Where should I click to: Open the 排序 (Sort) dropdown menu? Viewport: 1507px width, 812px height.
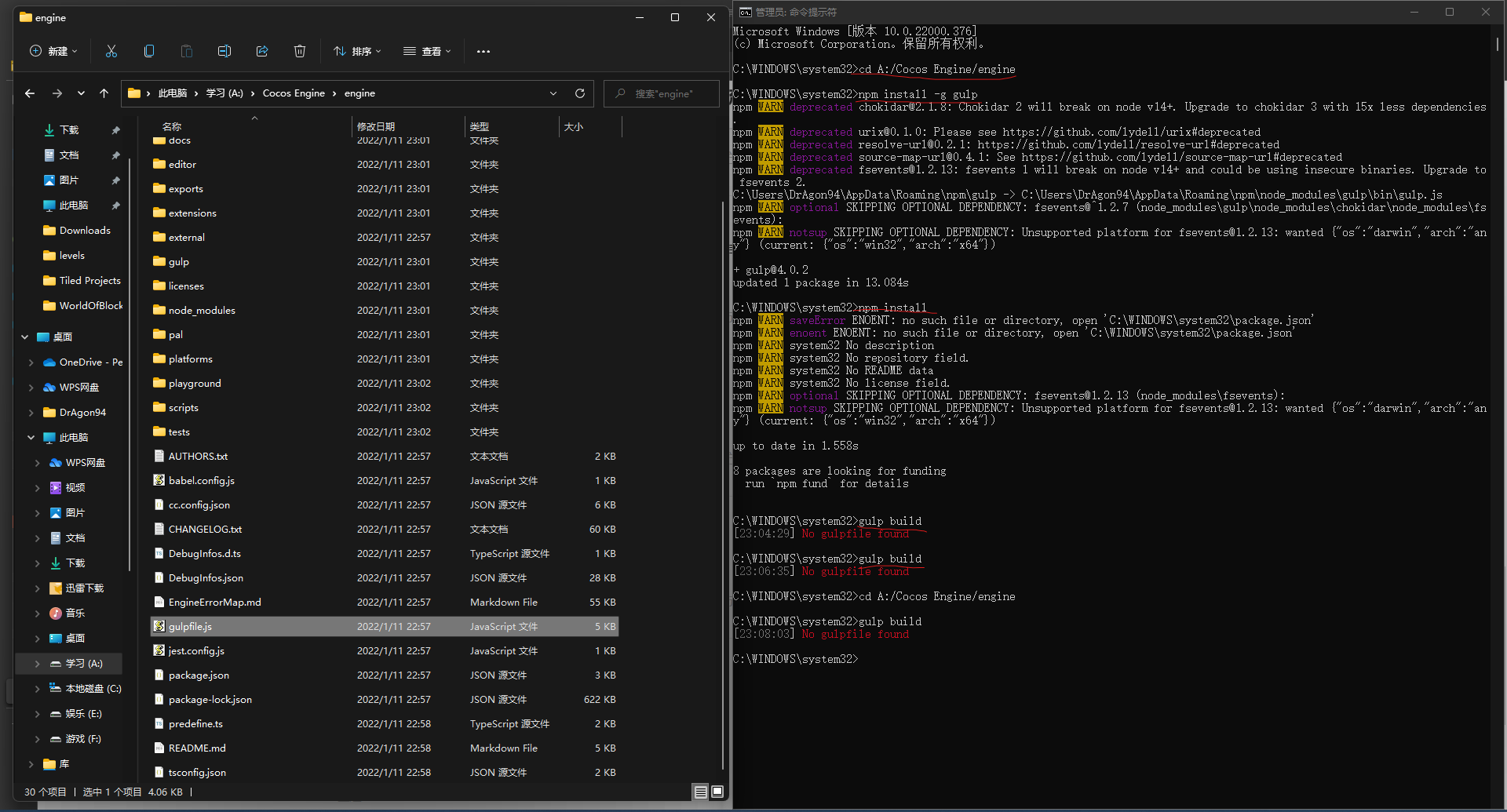click(357, 51)
